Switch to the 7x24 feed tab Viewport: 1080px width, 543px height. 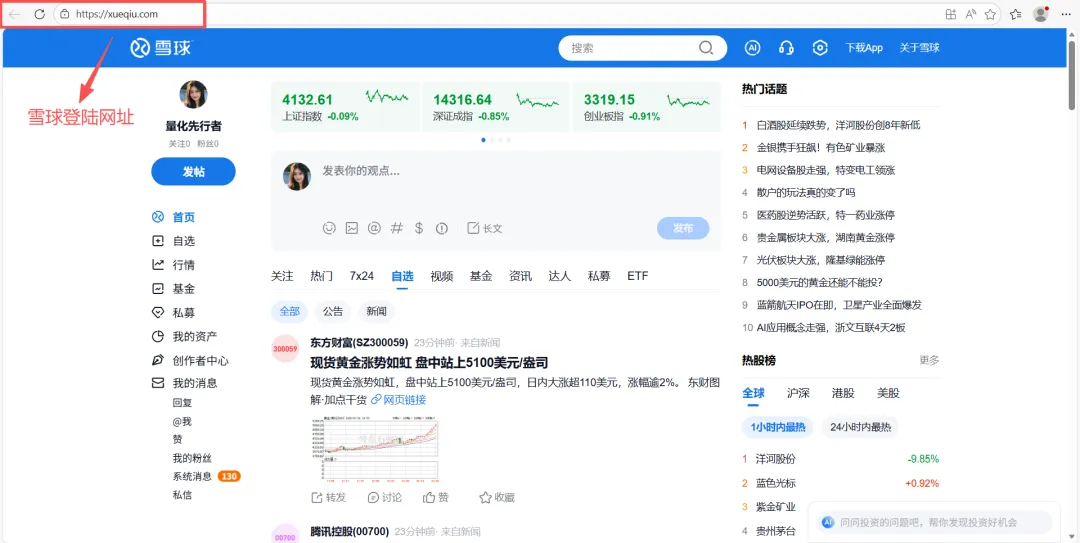(362, 276)
